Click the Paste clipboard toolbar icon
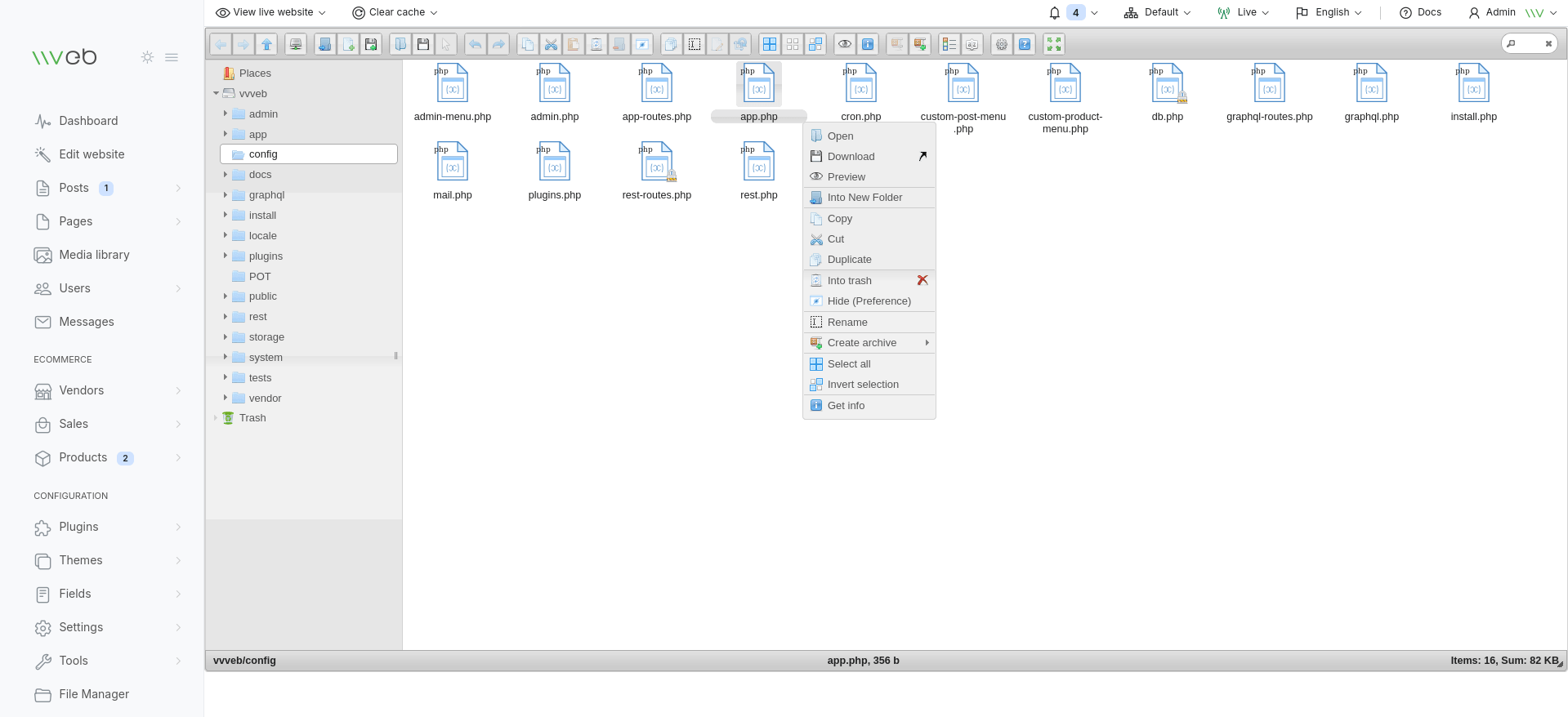The image size is (1568, 717). click(x=574, y=44)
